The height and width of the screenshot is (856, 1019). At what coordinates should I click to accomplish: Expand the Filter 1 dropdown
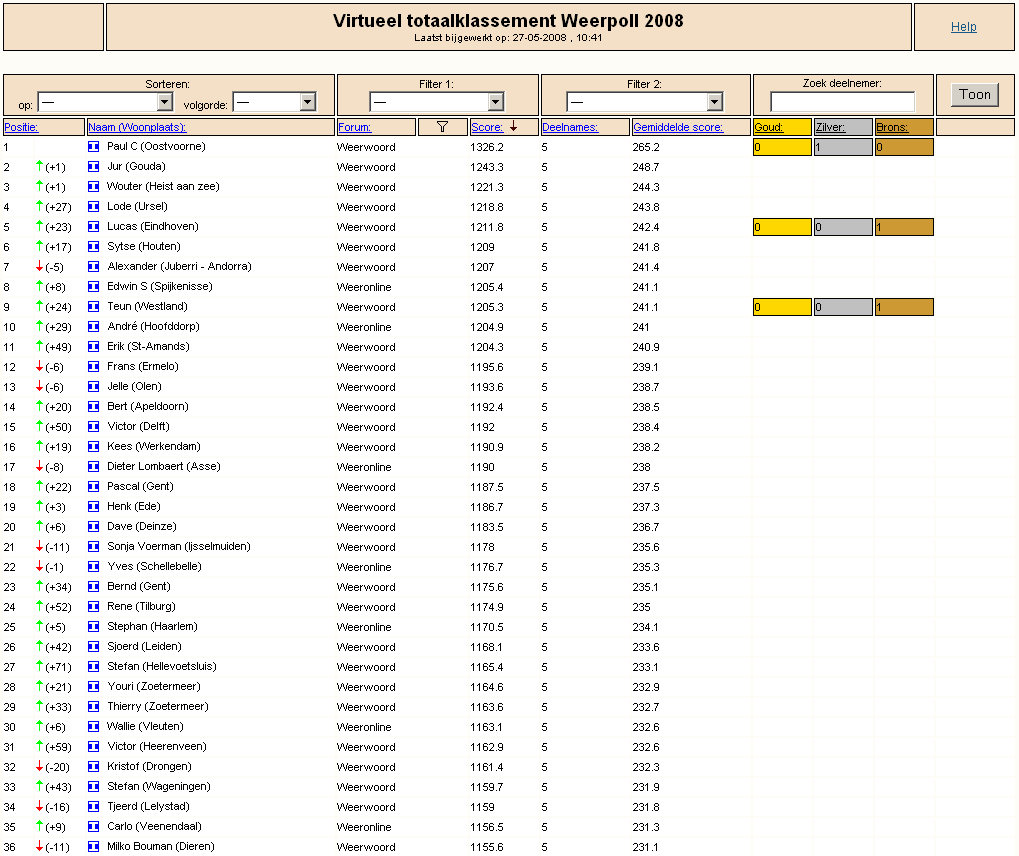[x=437, y=102]
